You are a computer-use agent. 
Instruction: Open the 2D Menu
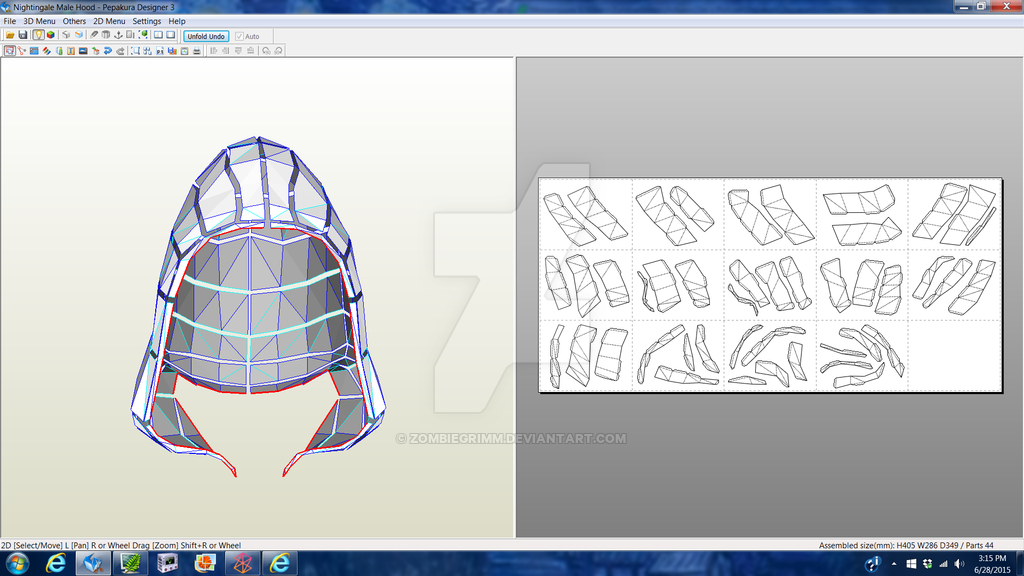pyautogui.click(x=109, y=21)
